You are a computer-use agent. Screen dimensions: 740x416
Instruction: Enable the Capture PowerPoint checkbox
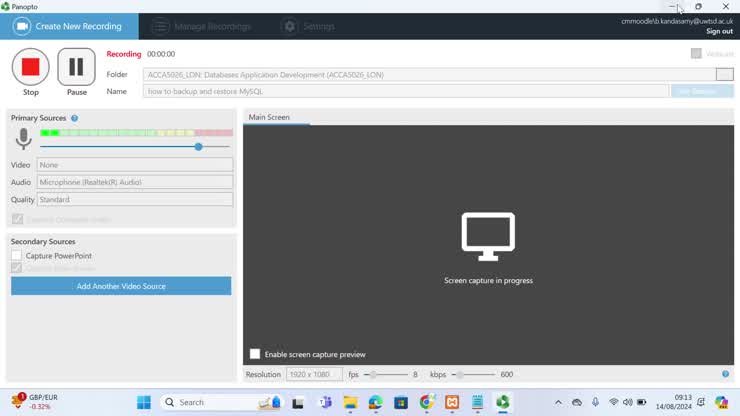pyautogui.click(x=17, y=256)
